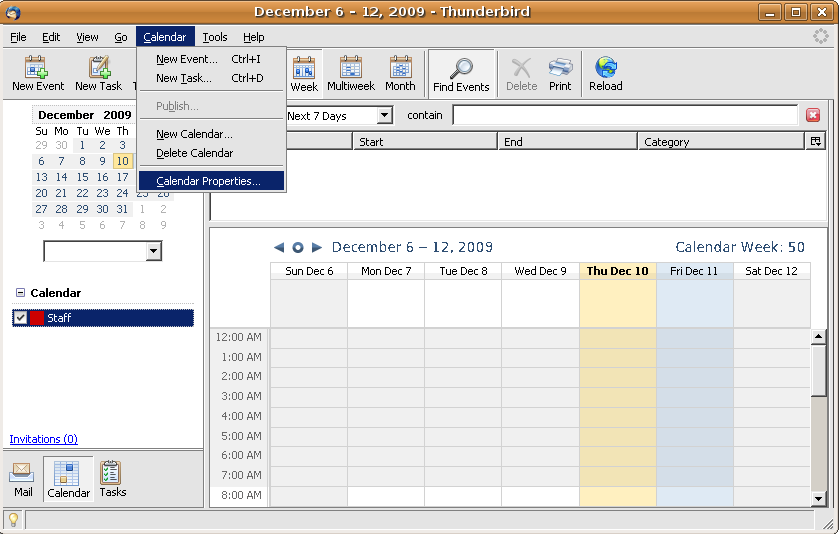Screen dimensions: 839x534
Task: Select day 15 in the mini calendar
Action: point(82,177)
